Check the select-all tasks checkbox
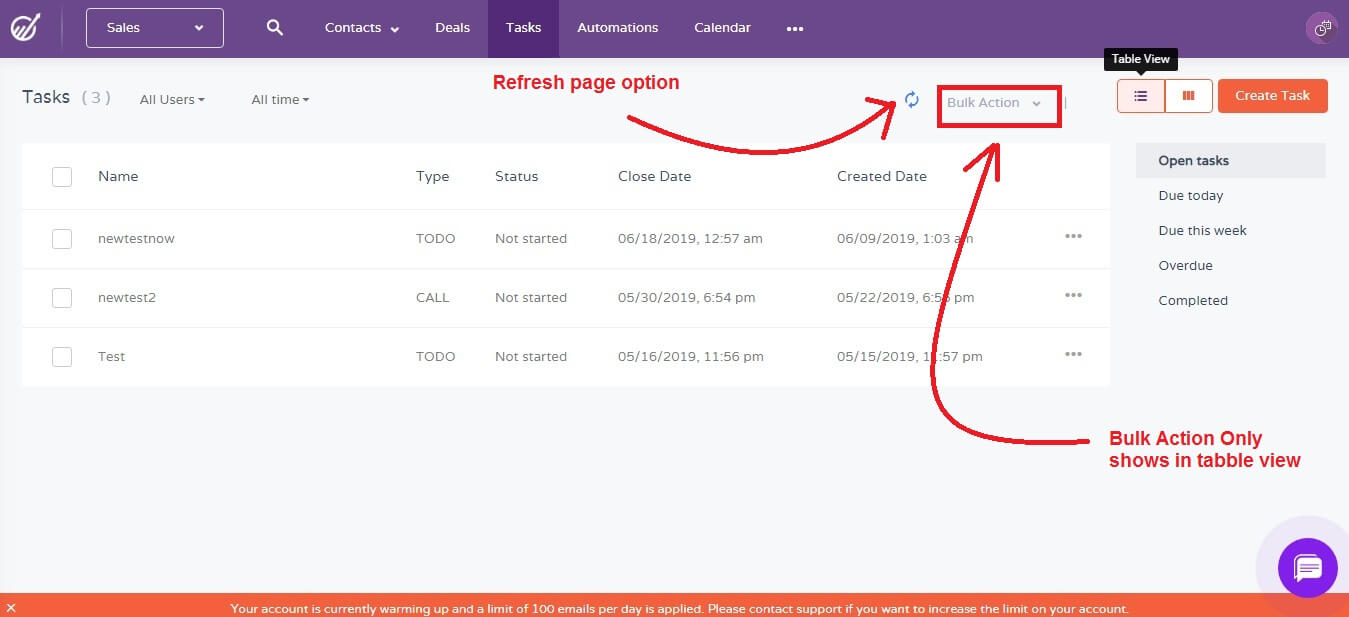1349x617 pixels. 61,175
